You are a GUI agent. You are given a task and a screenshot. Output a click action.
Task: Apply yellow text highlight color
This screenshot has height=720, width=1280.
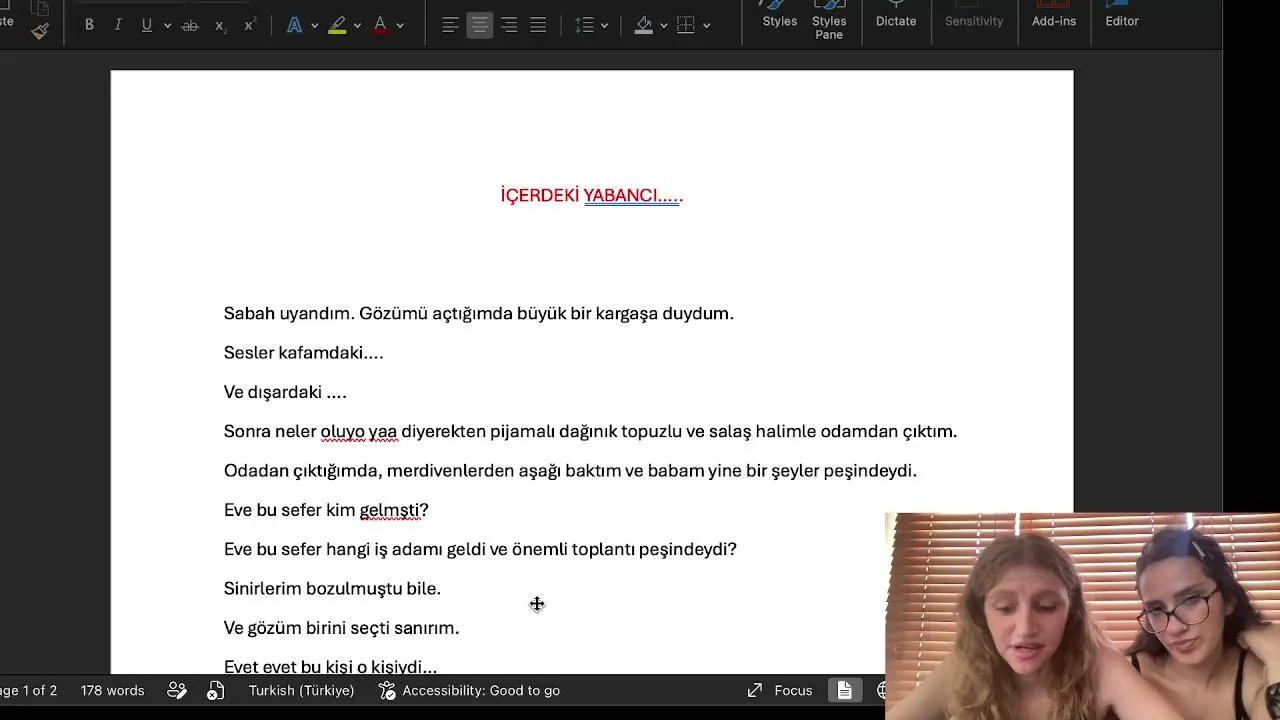tap(338, 25)
